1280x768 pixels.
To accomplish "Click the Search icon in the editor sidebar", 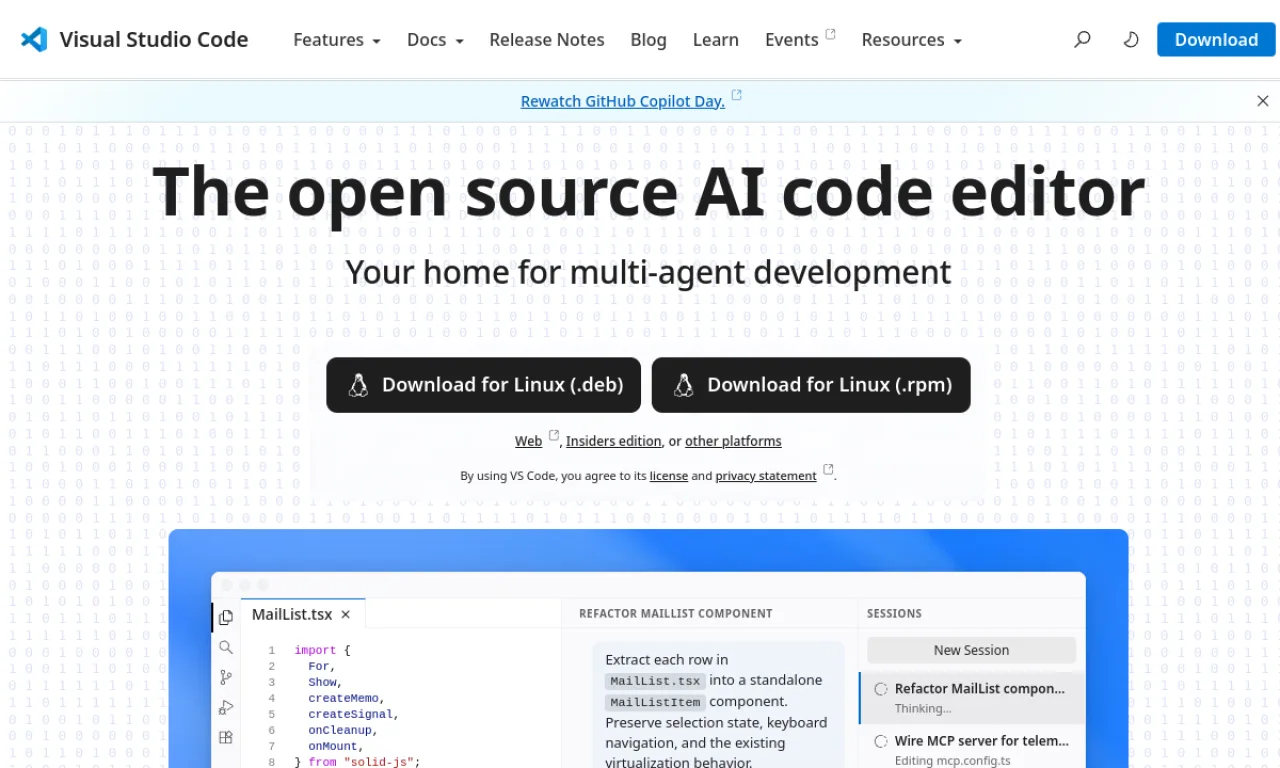I will [x=226, y=647].
